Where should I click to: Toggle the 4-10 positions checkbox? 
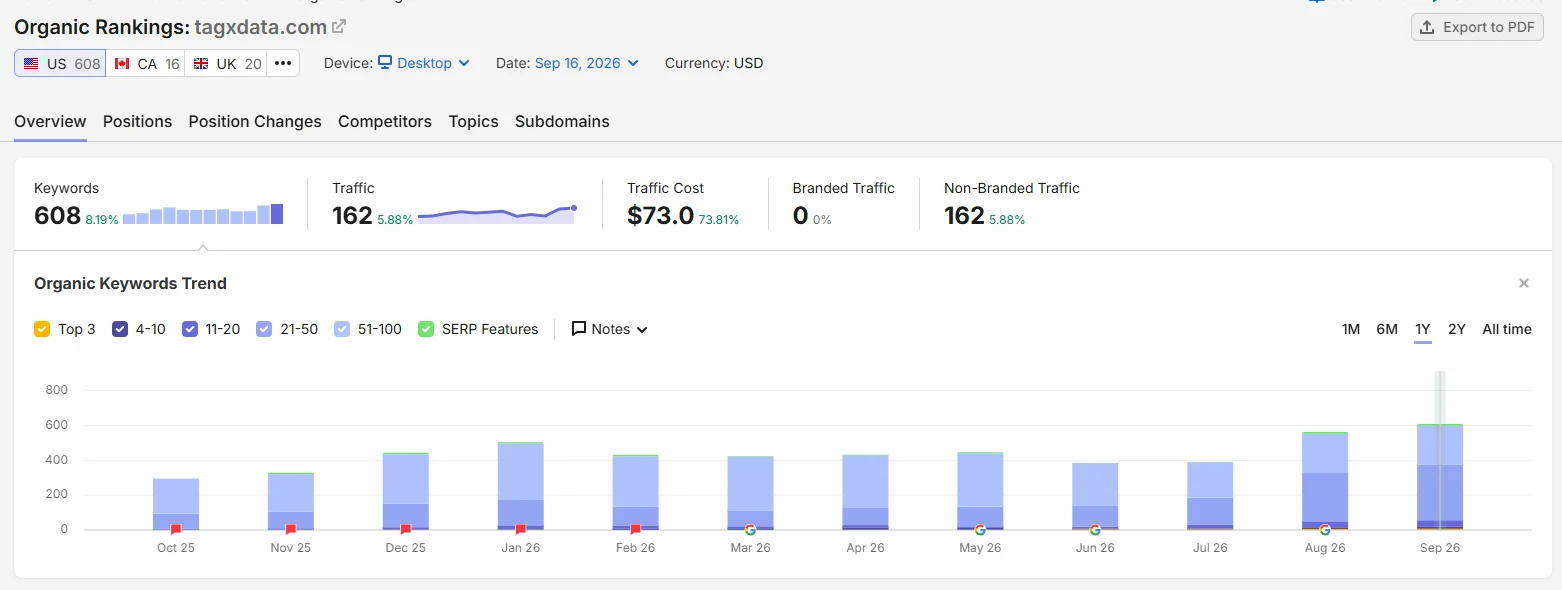[120, 329]
